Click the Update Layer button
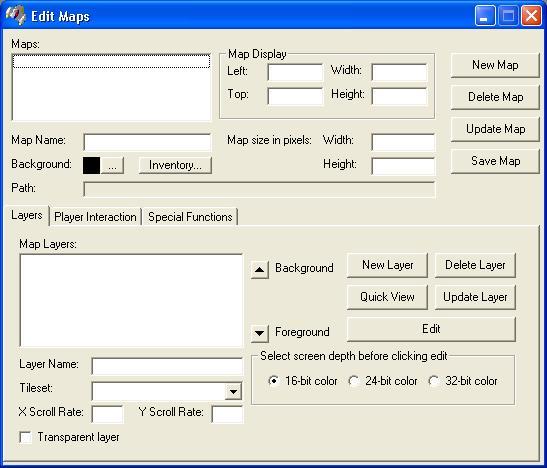This screenshot has height=468, width=547. click(475, 297)
